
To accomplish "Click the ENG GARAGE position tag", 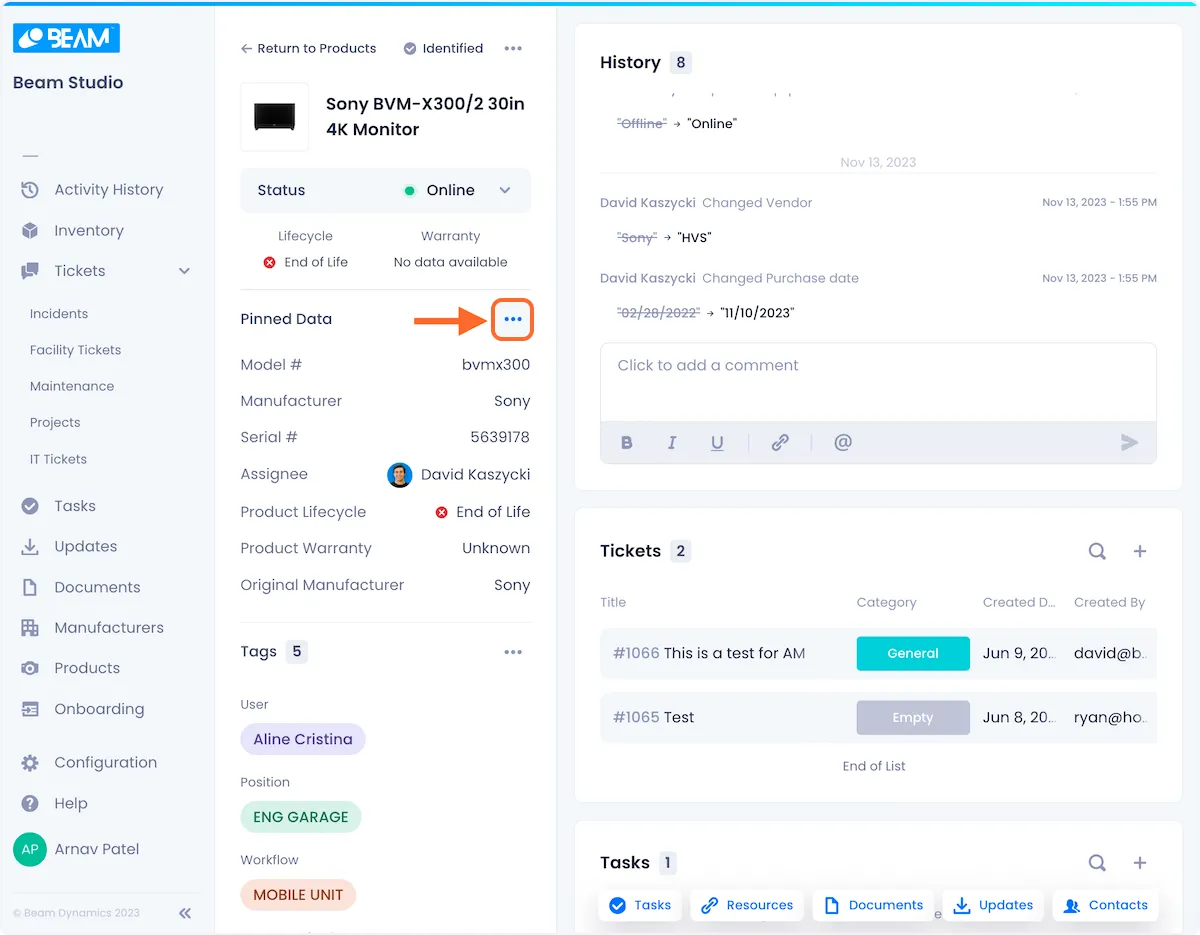I will click(x=301, y=817).
